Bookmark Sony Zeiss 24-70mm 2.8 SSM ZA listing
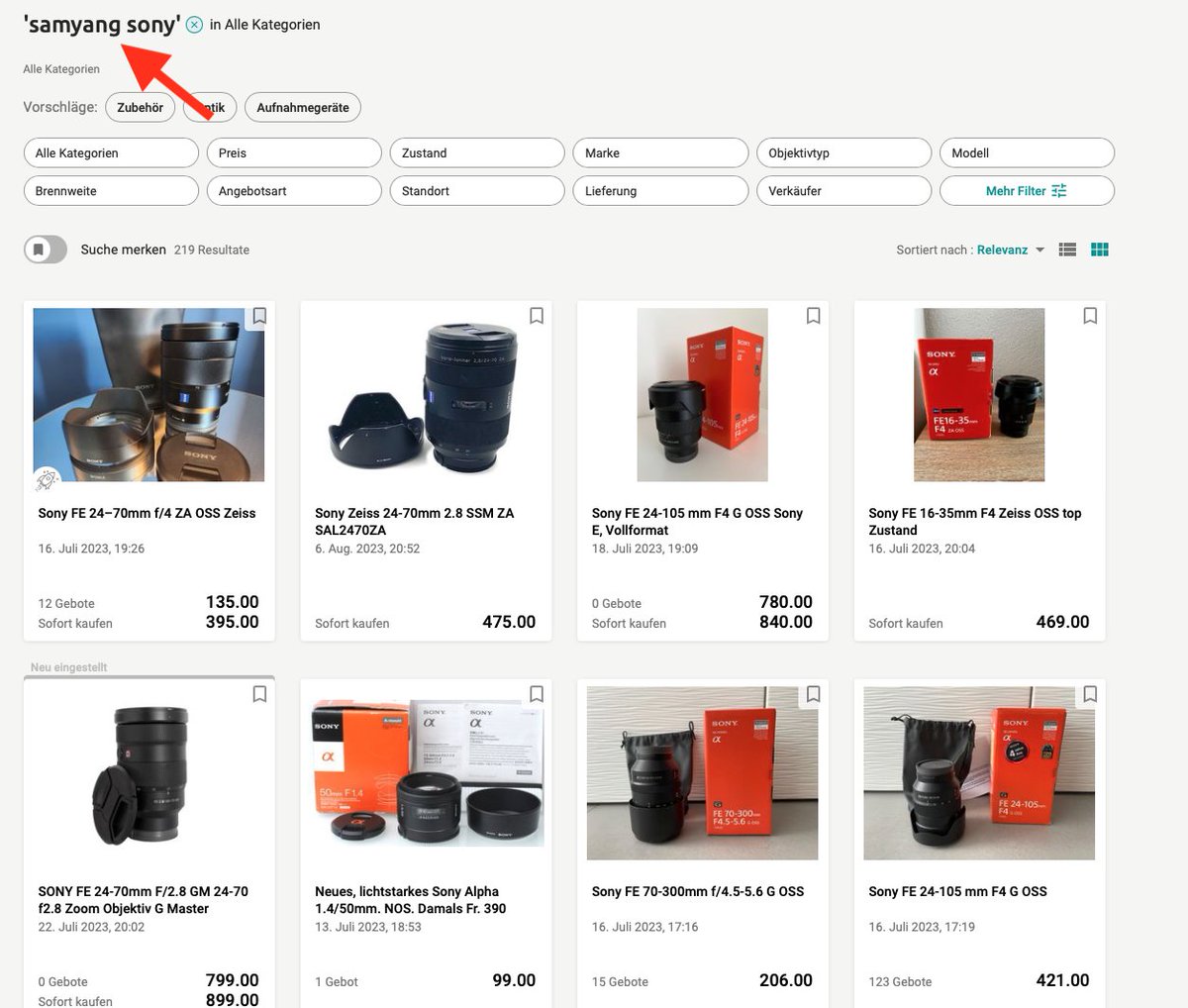 tap(537, 316)
